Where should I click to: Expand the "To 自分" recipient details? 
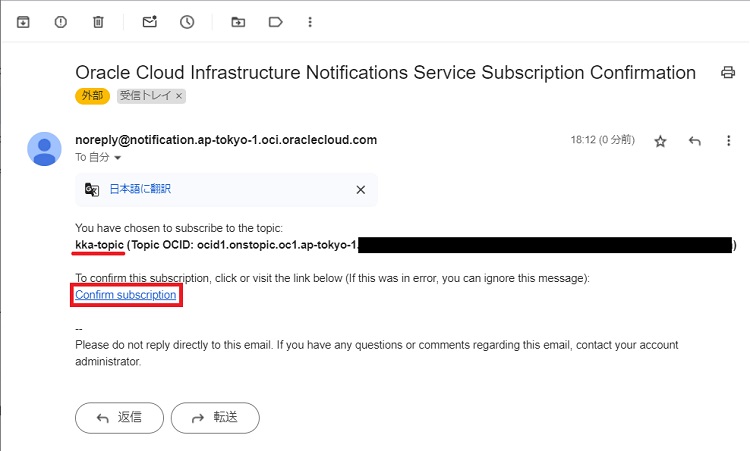coord(118,159)
